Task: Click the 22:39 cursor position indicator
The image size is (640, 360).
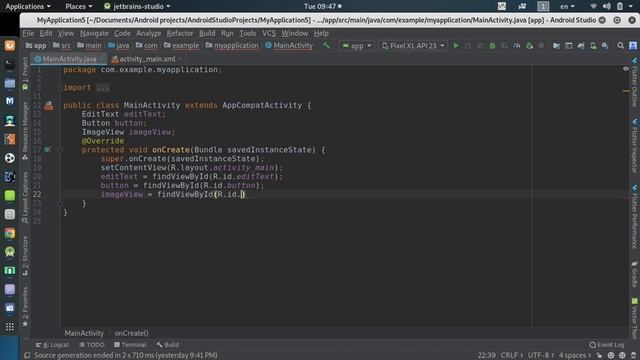Action: pos(487,355)
